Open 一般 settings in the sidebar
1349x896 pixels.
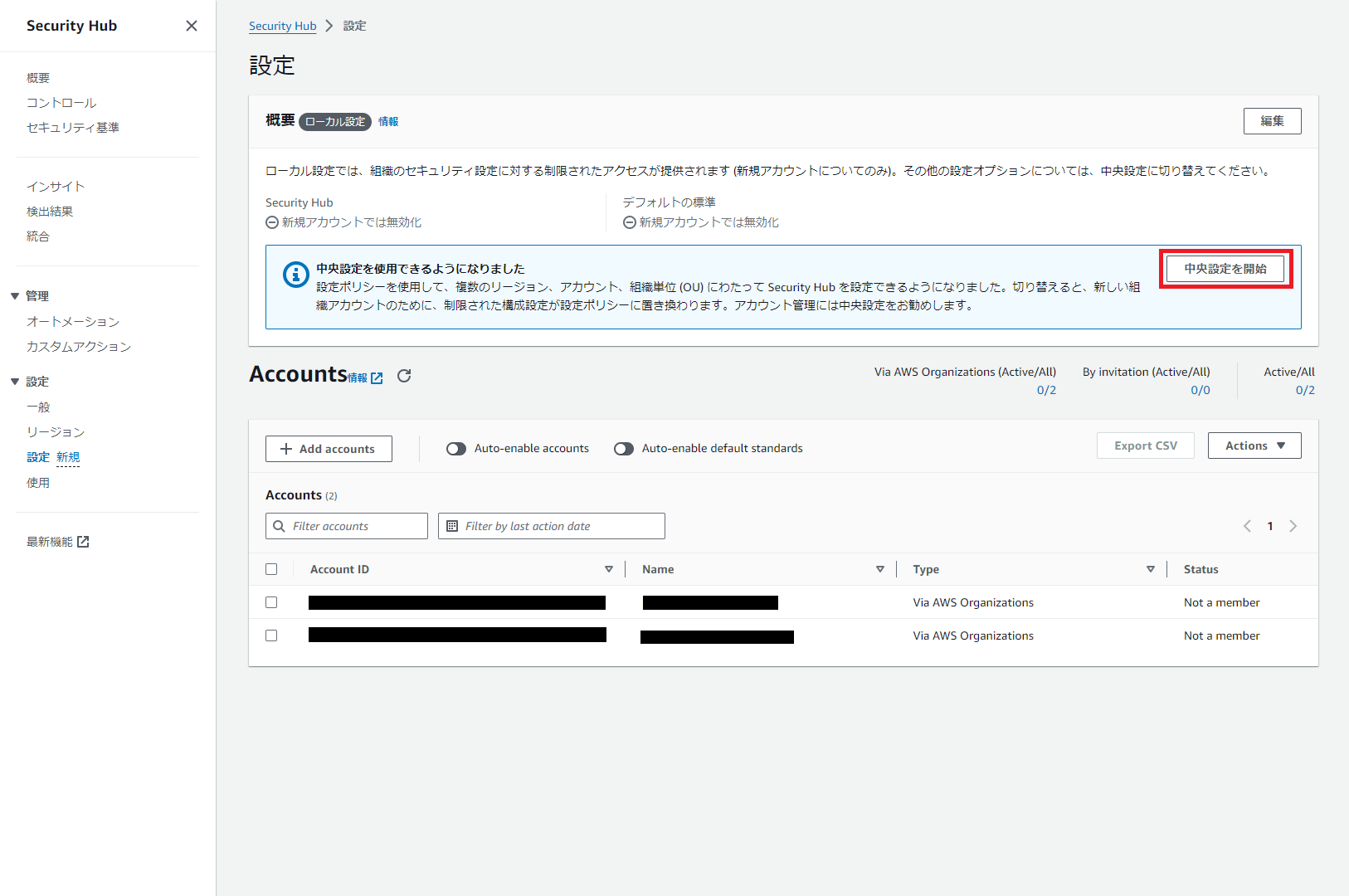coord(38,407)
